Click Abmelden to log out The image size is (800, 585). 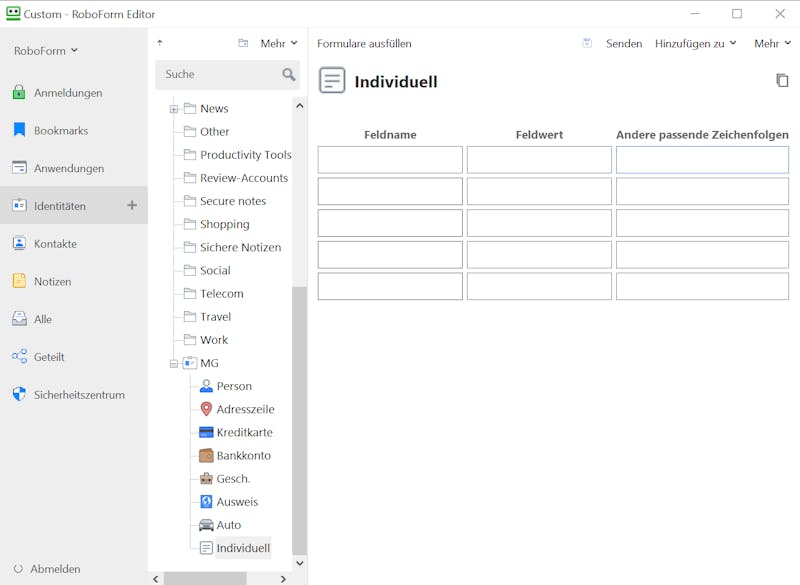[x=55, y=569]
